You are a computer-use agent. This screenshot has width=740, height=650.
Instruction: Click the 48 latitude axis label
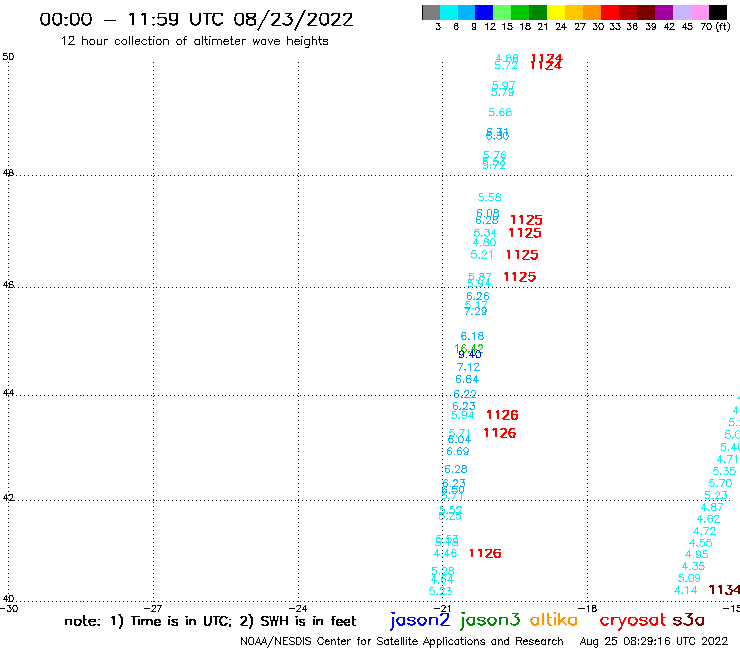[x=8, y=173]
